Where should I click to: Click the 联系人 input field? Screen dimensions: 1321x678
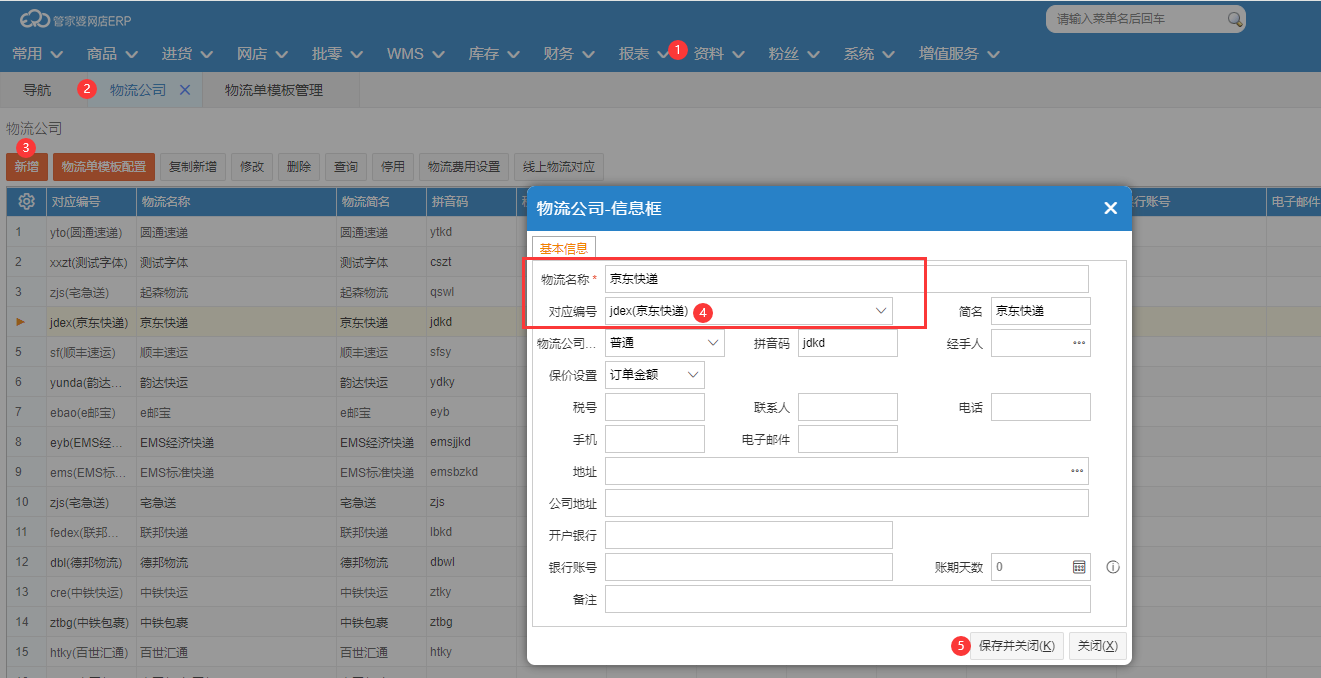pos(848,407)
